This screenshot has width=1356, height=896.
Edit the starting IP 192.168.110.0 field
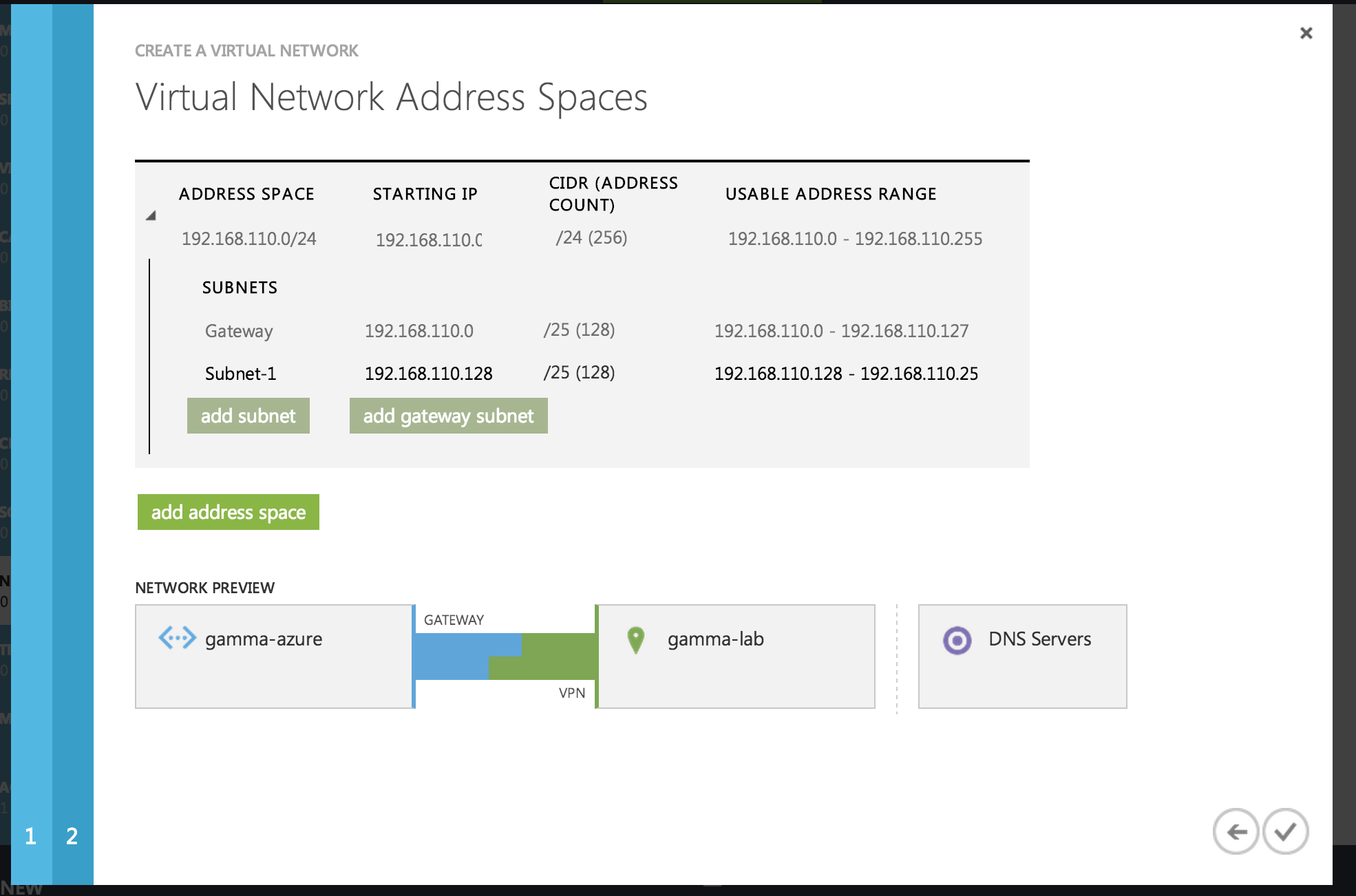(x=428, y=239)
